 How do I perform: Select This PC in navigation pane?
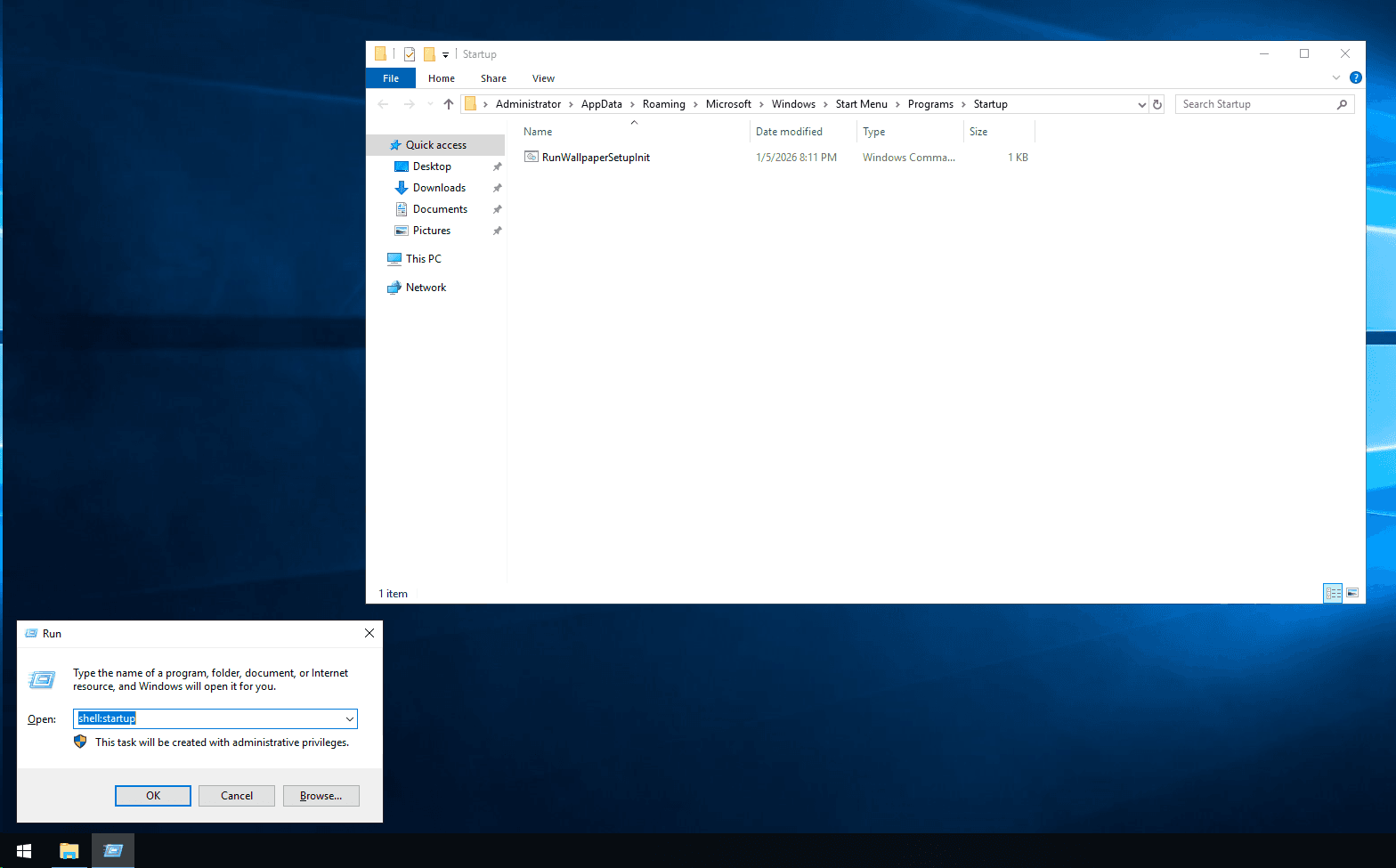(x=423, y=259)
